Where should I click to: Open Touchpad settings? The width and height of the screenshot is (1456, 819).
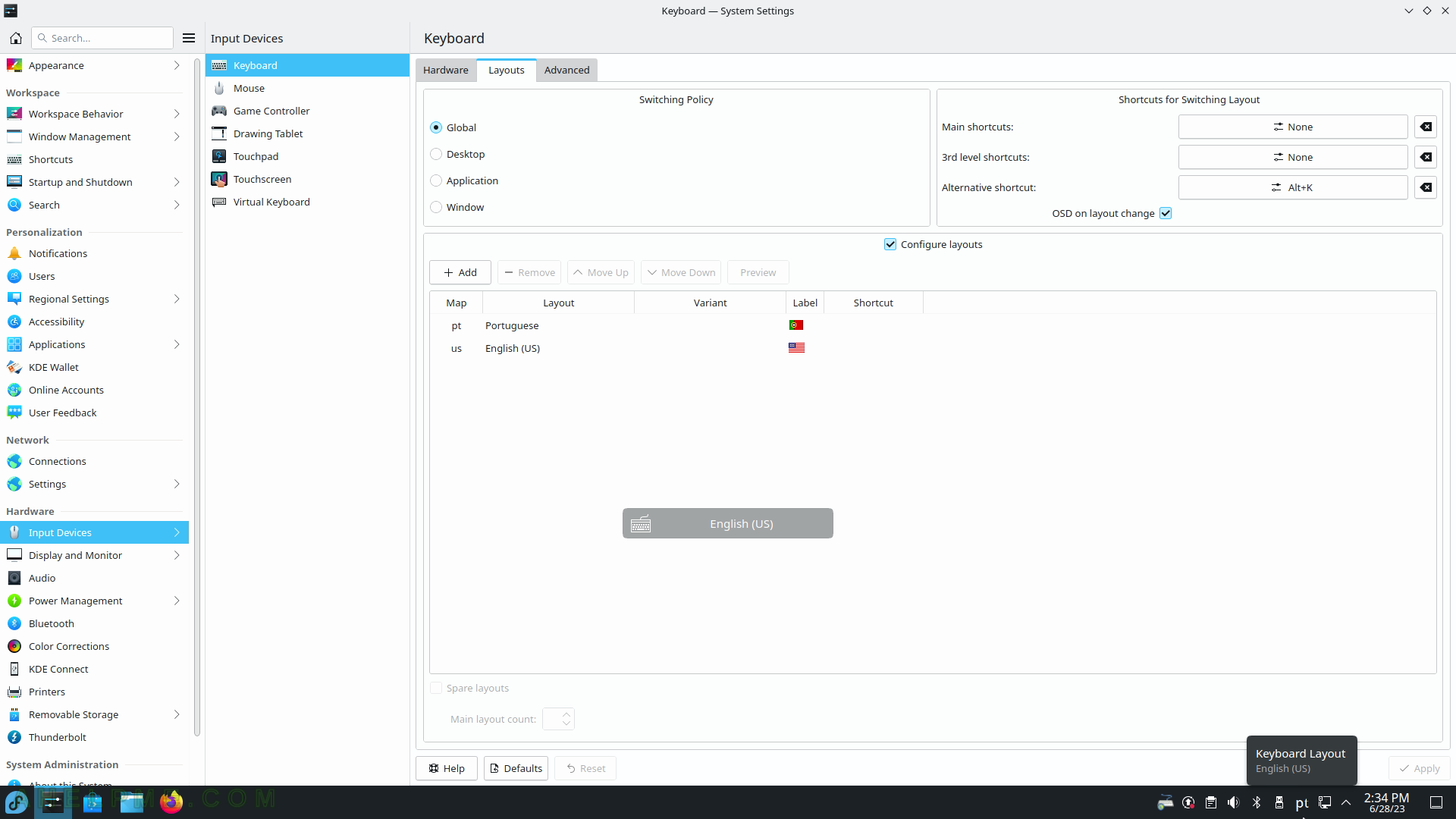click(x=307, y=156)
